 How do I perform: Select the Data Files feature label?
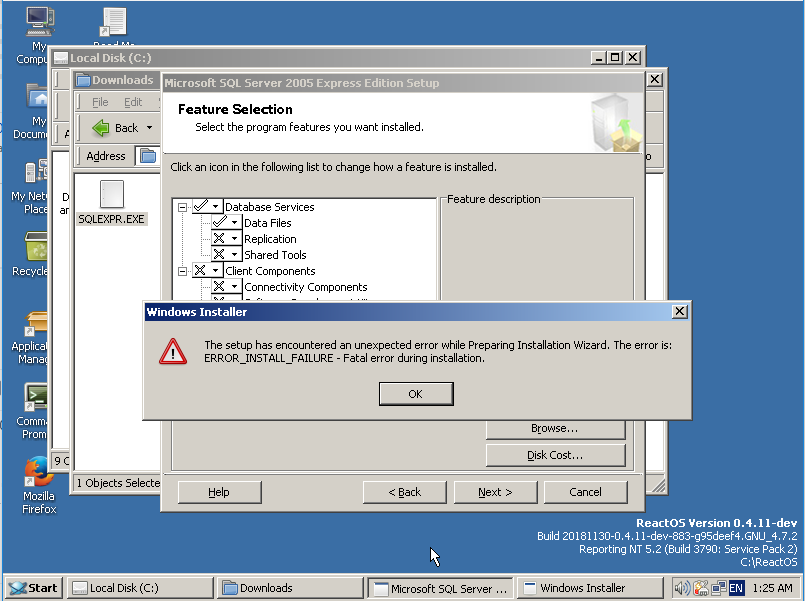tap(267, 223)
